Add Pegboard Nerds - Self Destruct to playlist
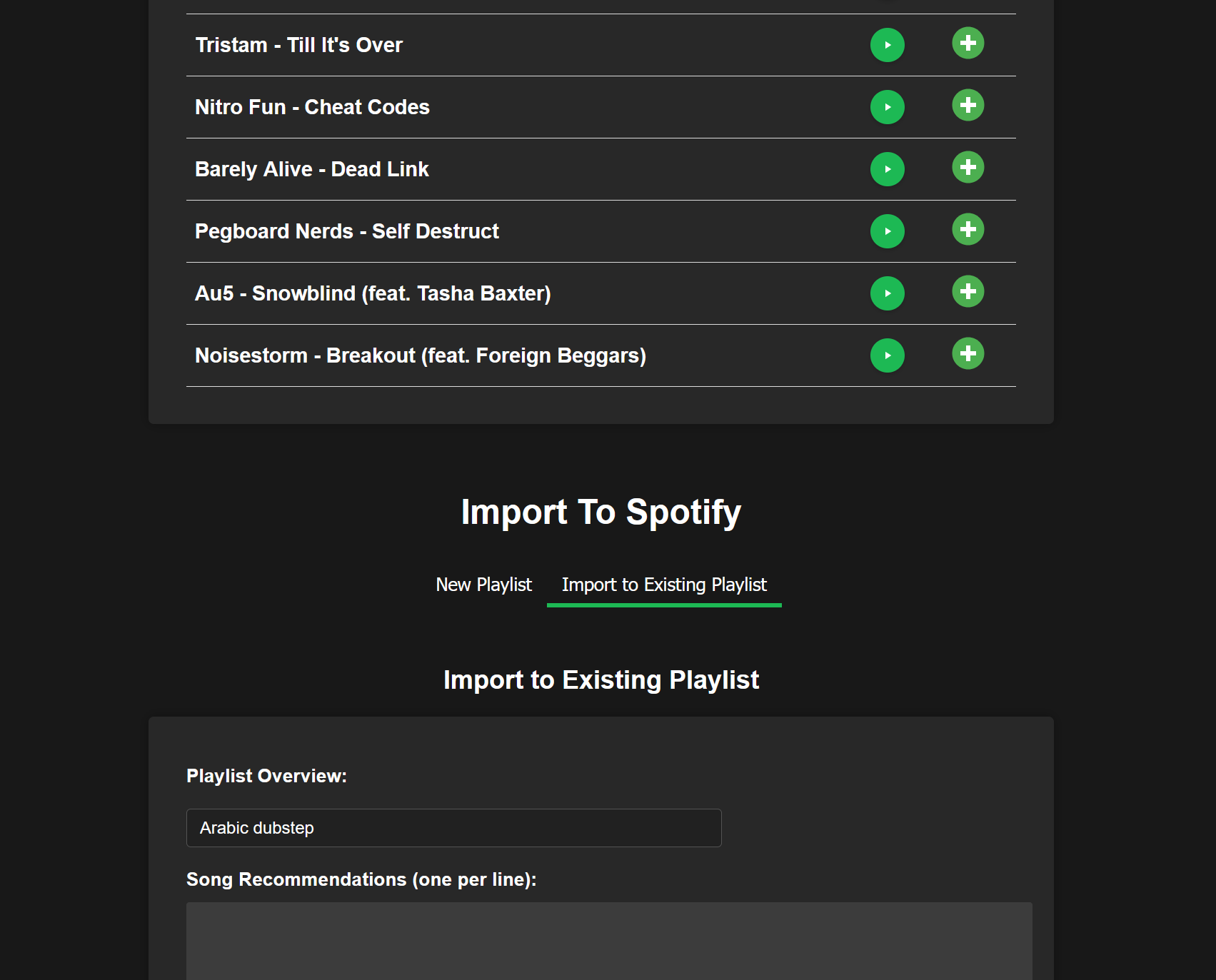Screen dimensions: 1216x980 (x=968, y=229)
